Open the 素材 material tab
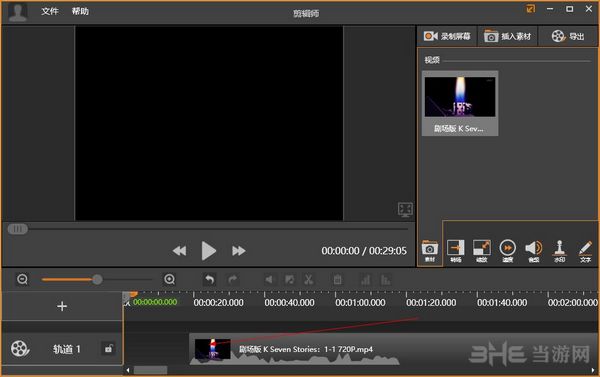The image size is (600, 377). click(x=430, y=251)
